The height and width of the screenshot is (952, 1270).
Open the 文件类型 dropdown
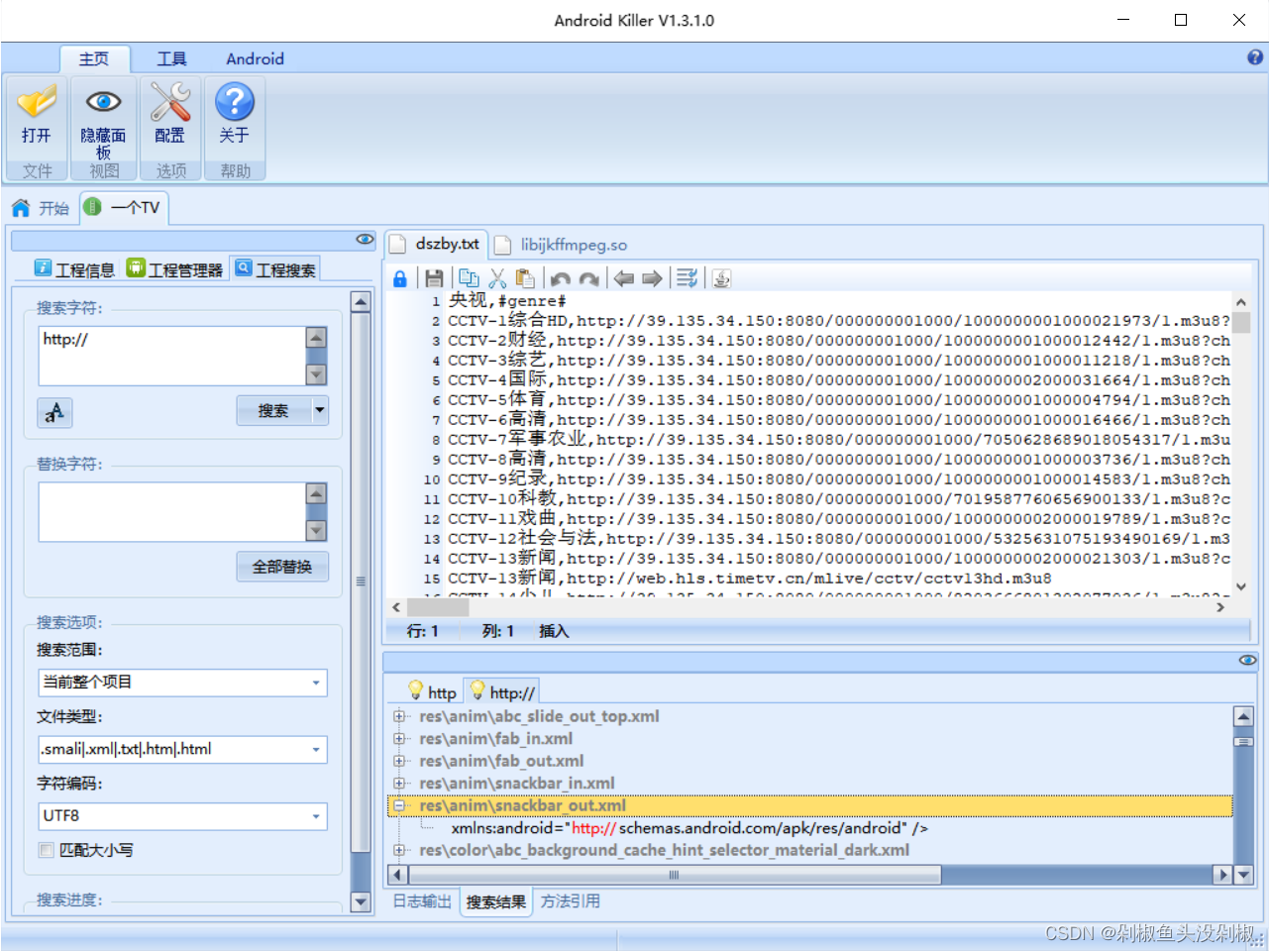click(x=317, y=750)
